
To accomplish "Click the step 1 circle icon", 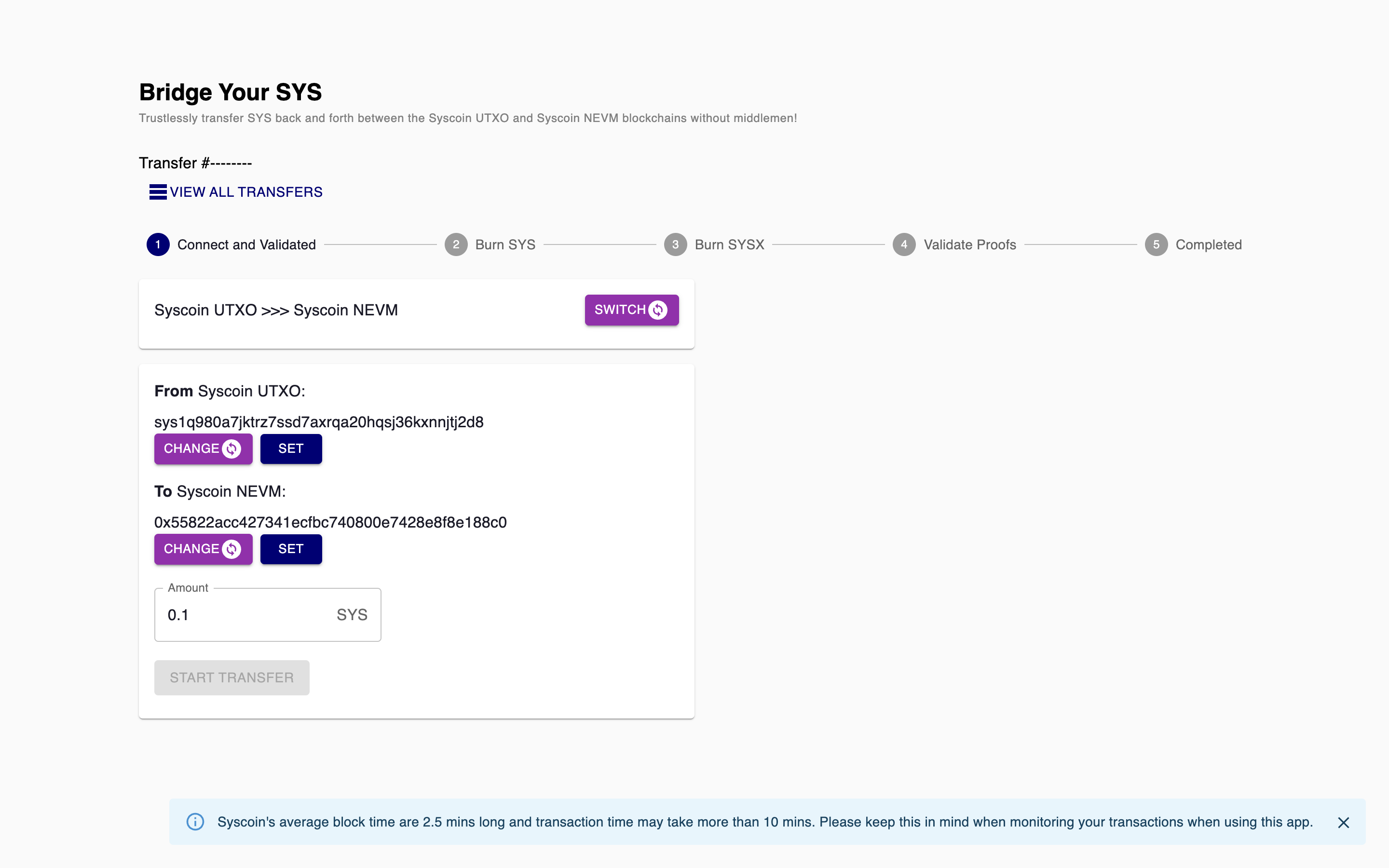I will [x=158, y=244].
